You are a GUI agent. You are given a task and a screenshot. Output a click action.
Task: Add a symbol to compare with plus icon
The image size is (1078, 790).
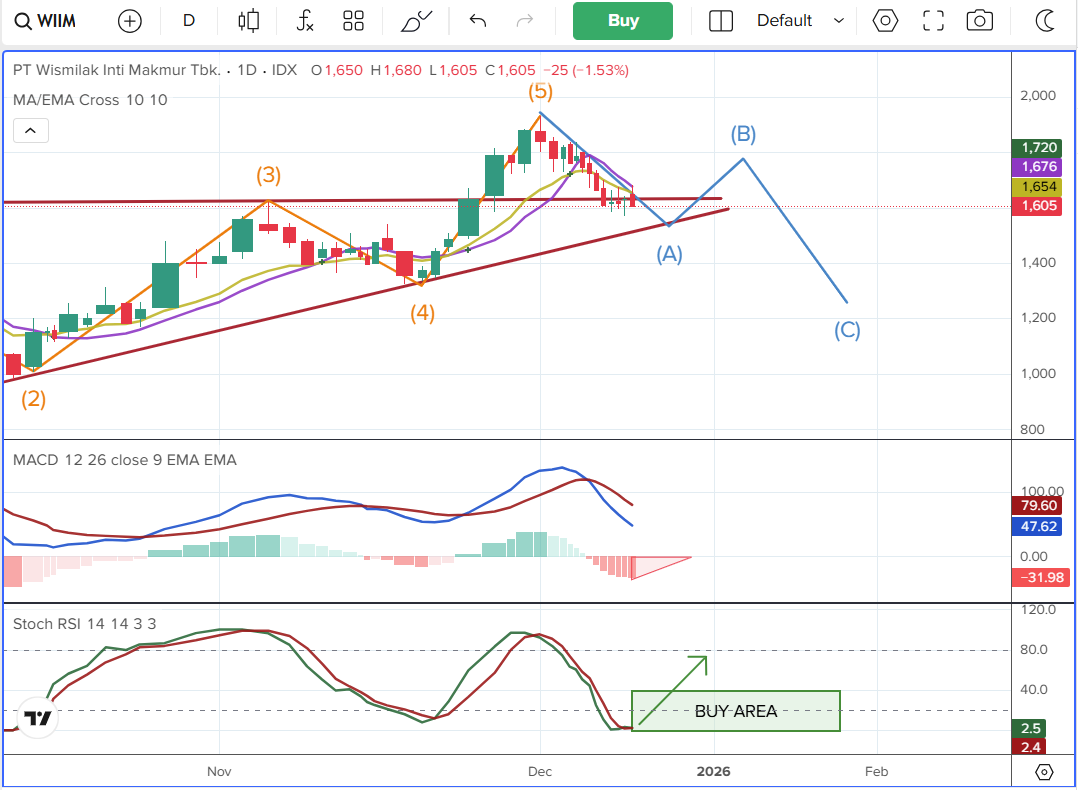tap(129, 21)
